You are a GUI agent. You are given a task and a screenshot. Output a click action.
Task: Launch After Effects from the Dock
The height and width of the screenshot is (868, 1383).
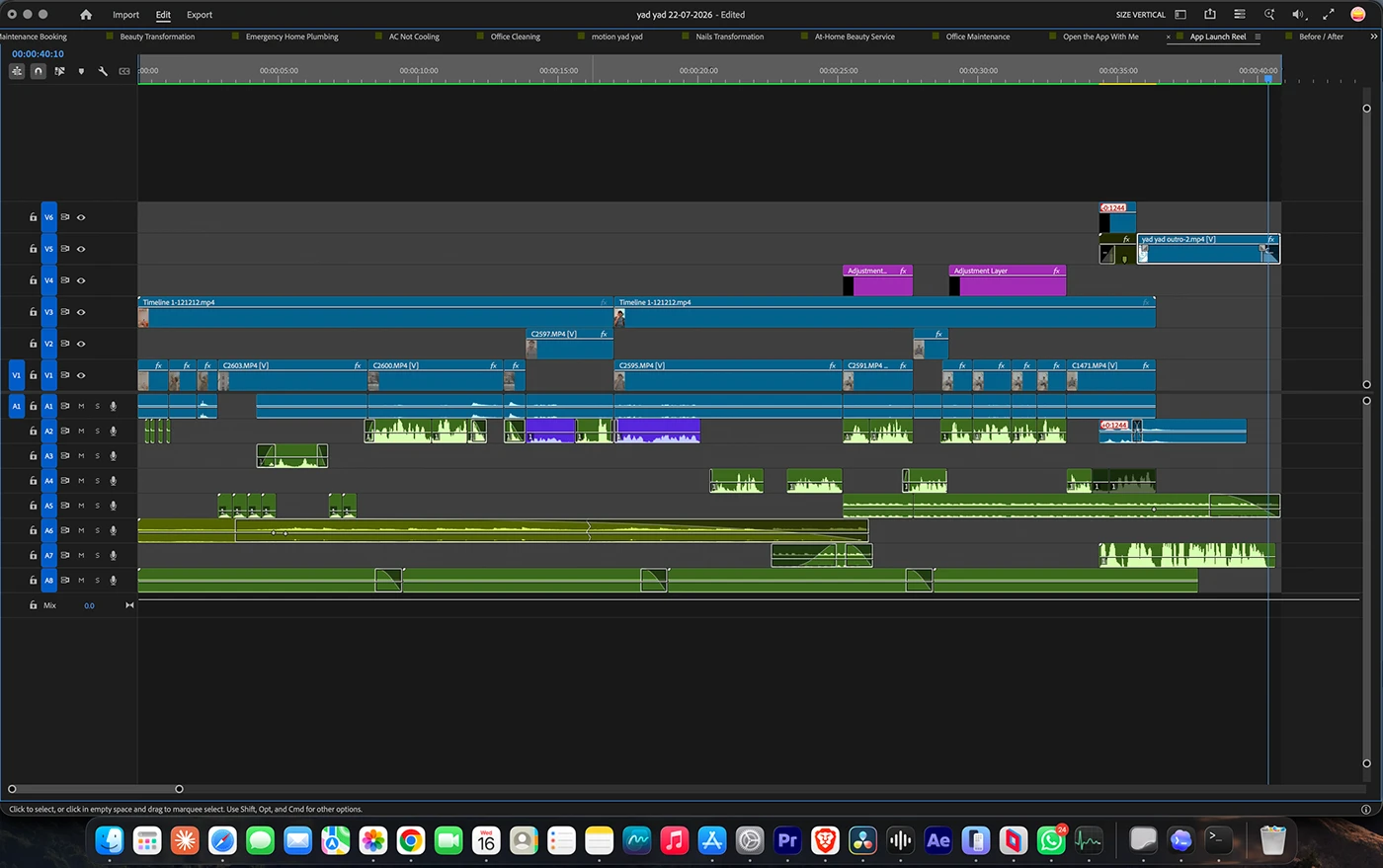937,840
